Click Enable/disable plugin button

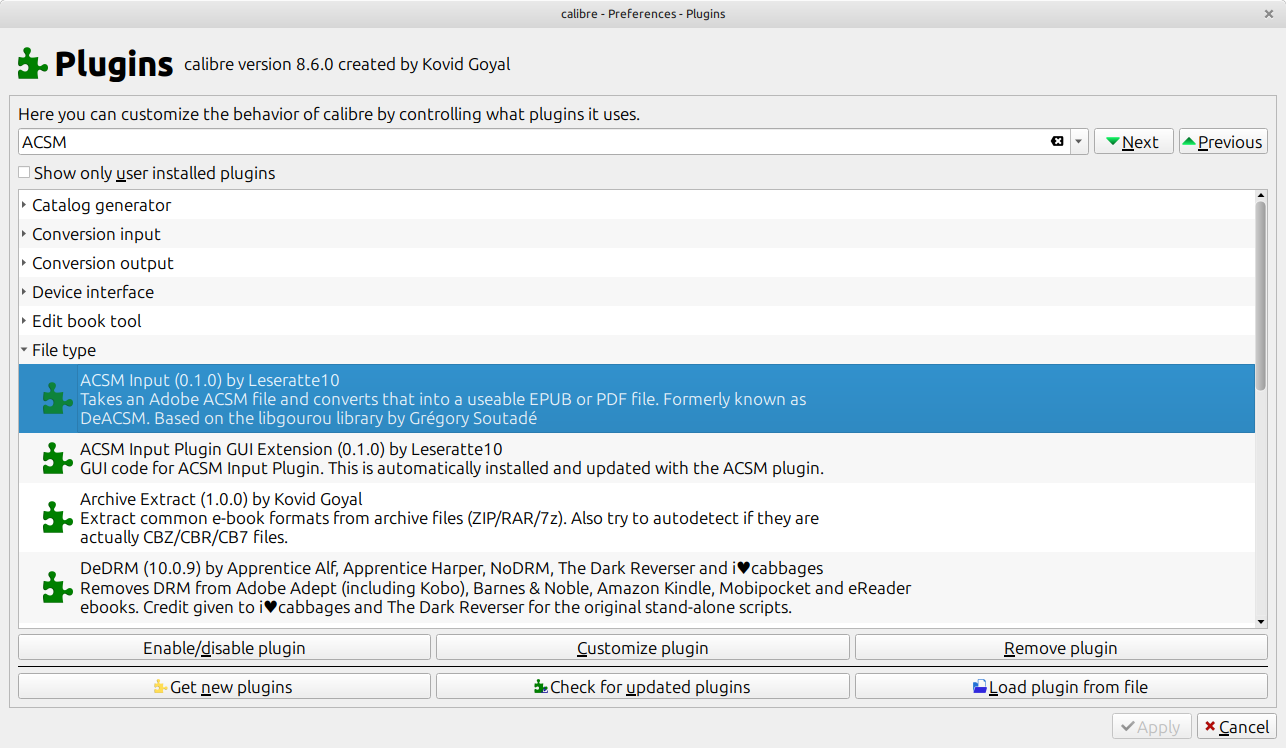(224, 648)
